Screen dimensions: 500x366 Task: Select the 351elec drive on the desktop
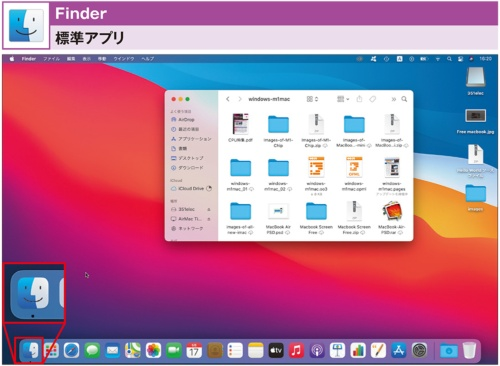point(475,81)
